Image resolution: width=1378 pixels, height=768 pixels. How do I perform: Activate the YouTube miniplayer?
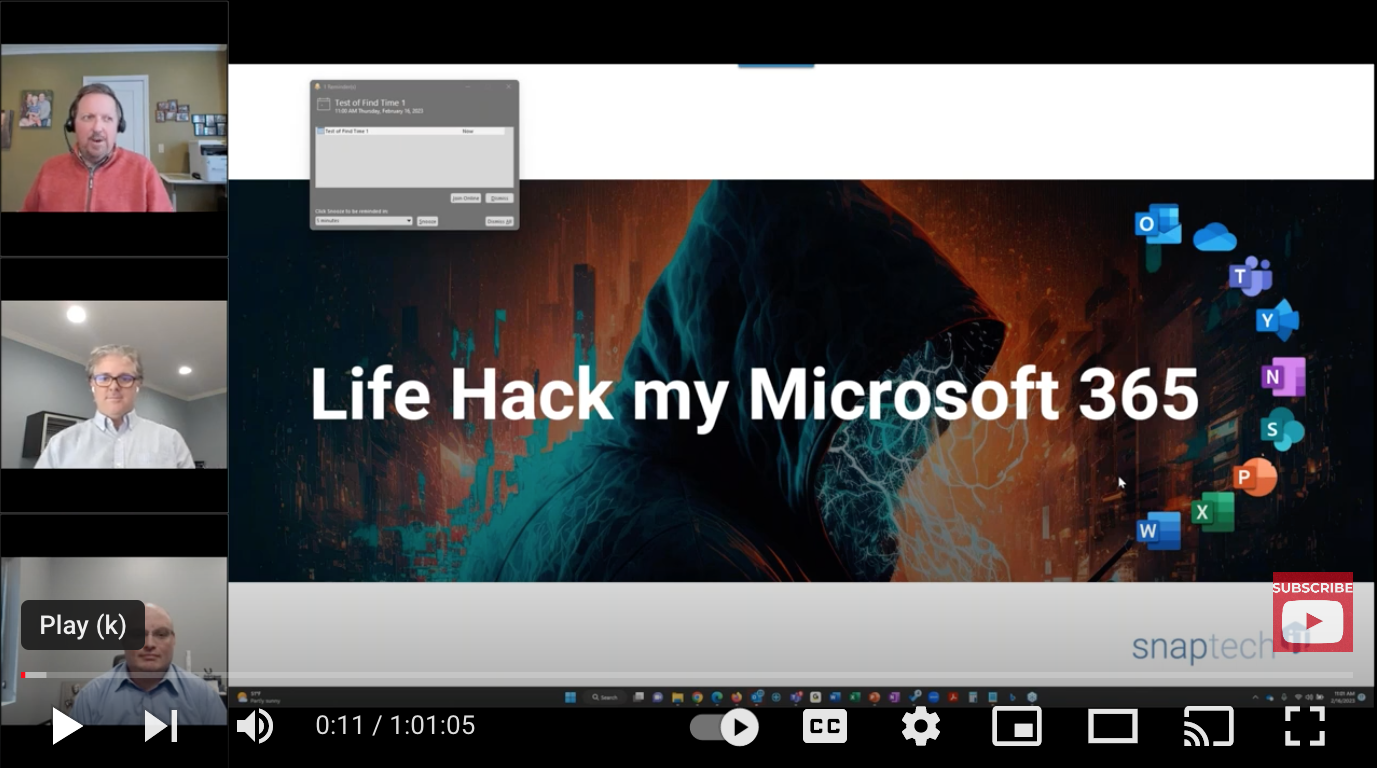tap(1016, 726)
